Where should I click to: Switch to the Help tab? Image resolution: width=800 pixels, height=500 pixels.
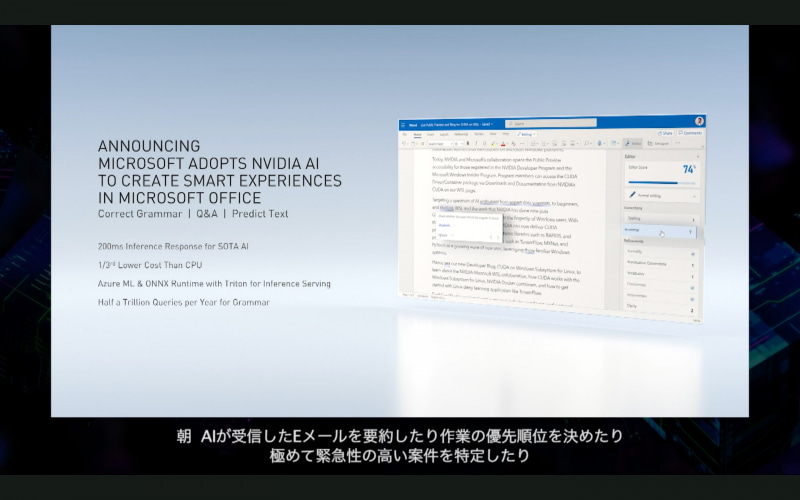[x=506, y=134]
